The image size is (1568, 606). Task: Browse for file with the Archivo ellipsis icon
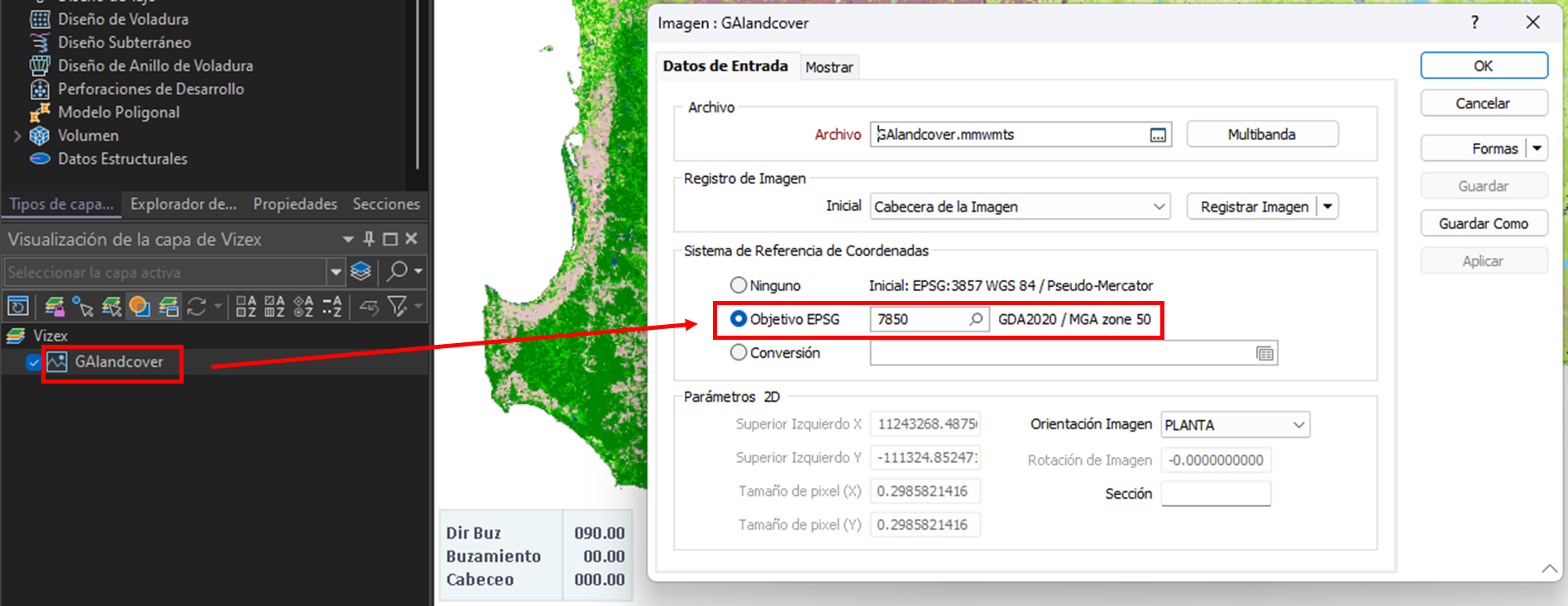1158,135
